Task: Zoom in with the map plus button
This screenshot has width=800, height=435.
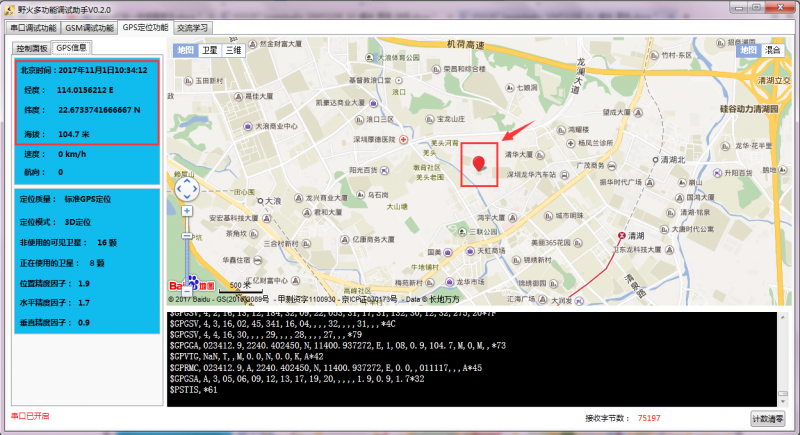Action: click(187, 211)
